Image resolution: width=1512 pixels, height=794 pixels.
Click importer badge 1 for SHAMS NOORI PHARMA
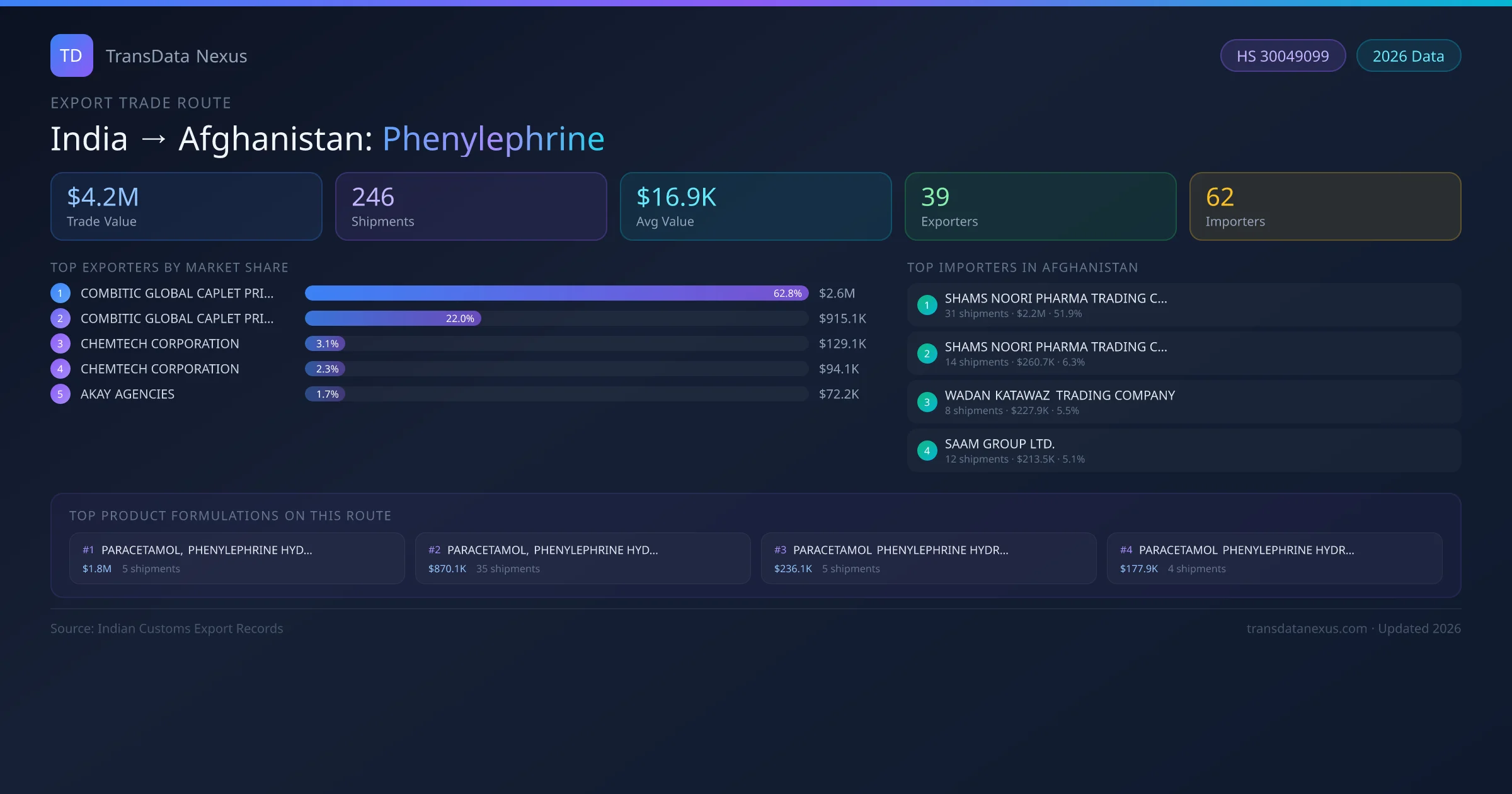click(927, 304)
